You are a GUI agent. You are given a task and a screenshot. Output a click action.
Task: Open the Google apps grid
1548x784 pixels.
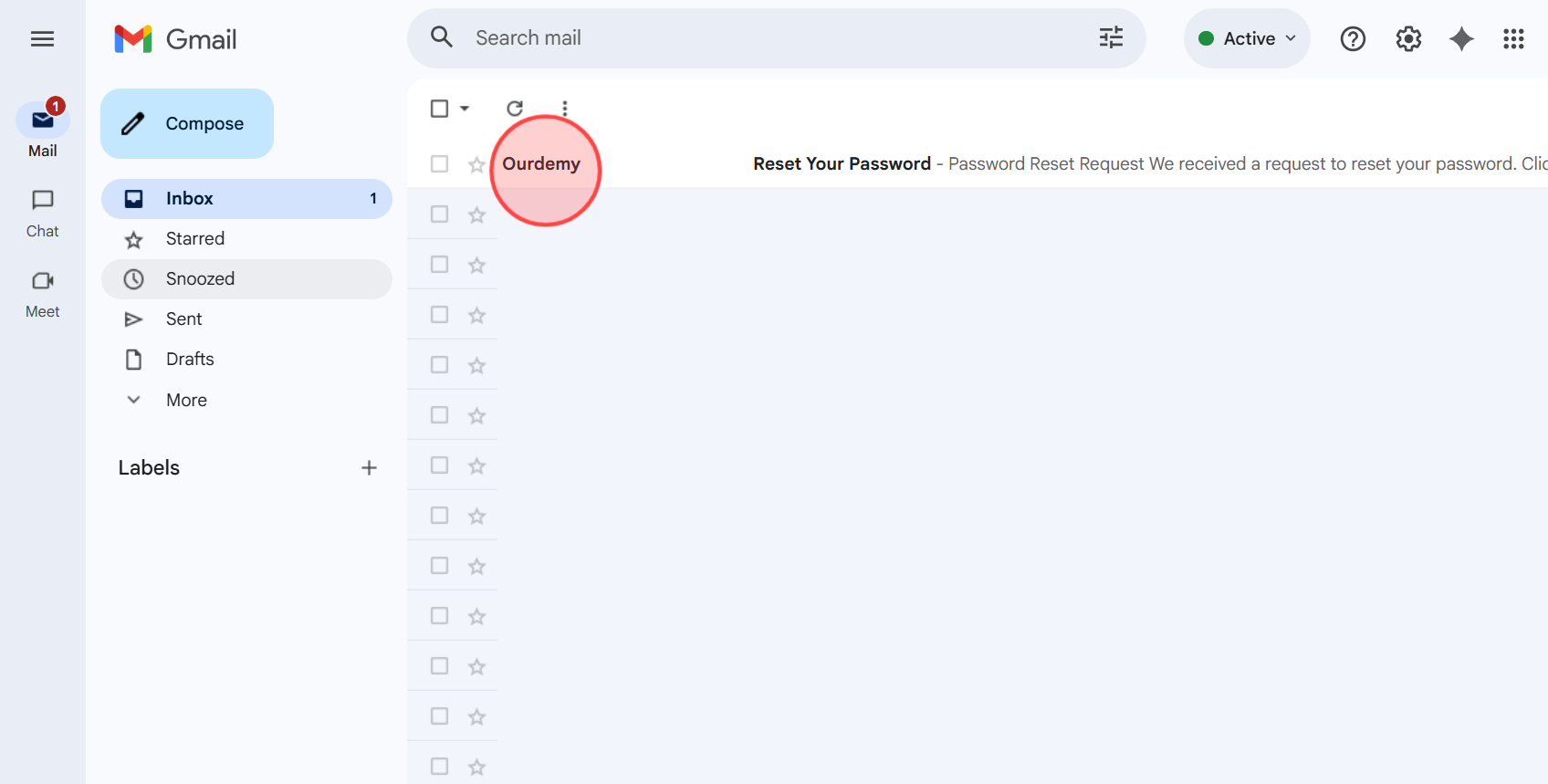[1513, 38]
